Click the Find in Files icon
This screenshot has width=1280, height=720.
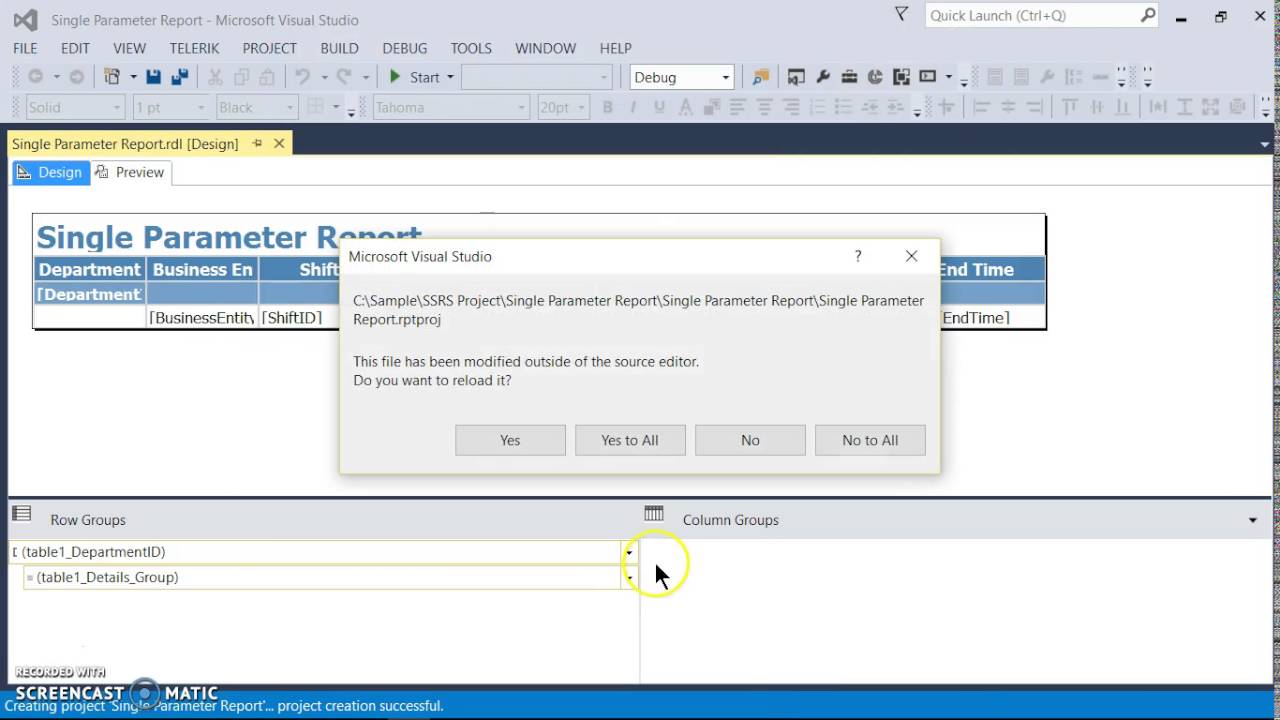coord(760,77)
